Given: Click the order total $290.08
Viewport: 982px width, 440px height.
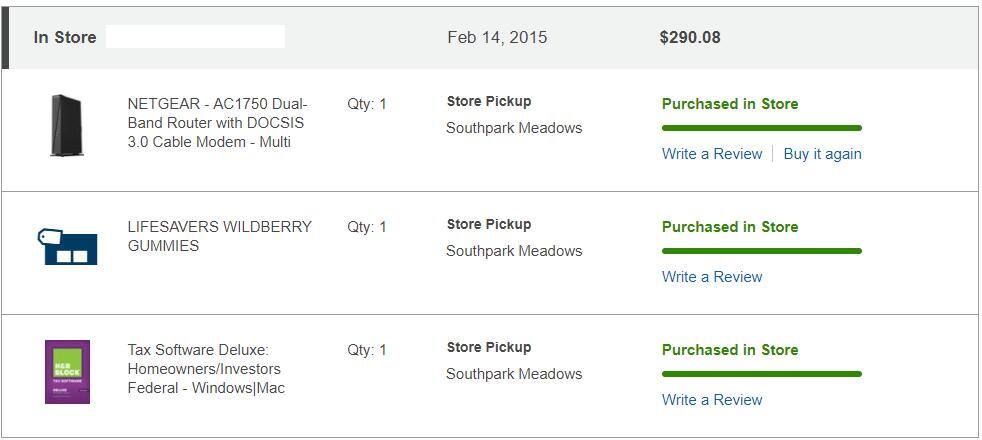Looking at the screenshot, I should [x=689, y=37].
